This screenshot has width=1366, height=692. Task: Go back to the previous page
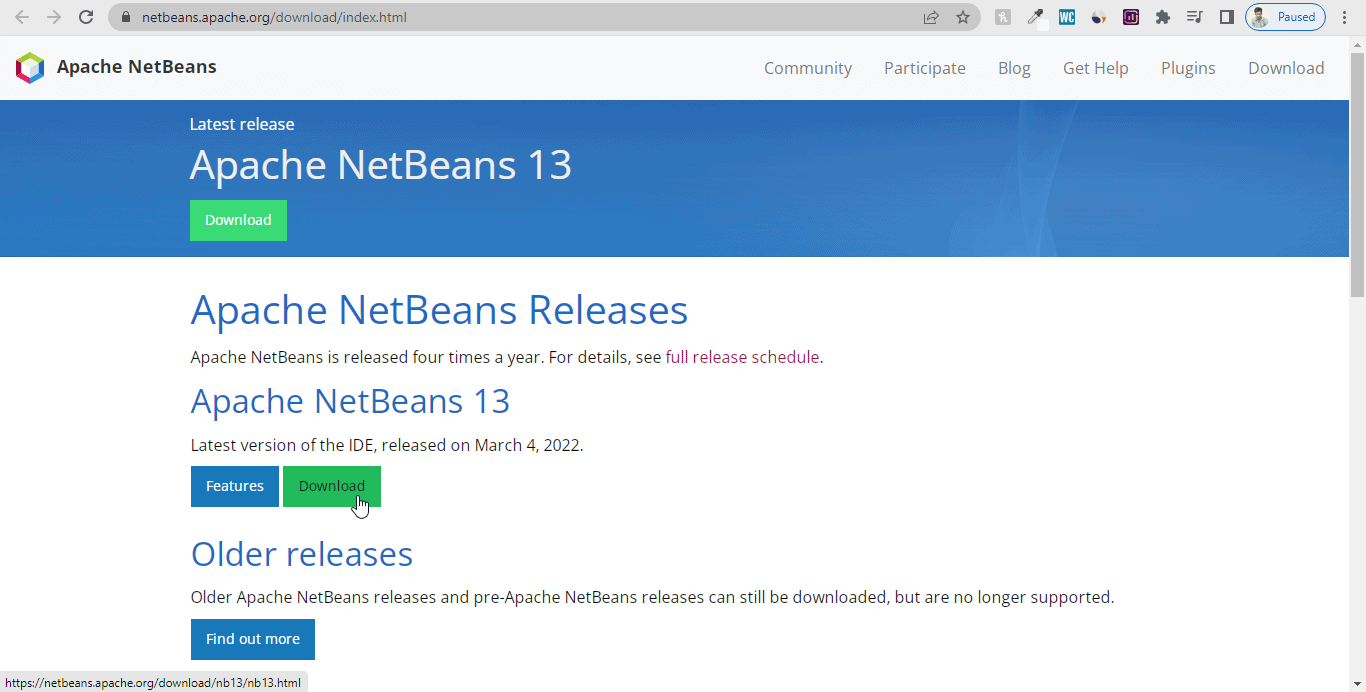22,17
